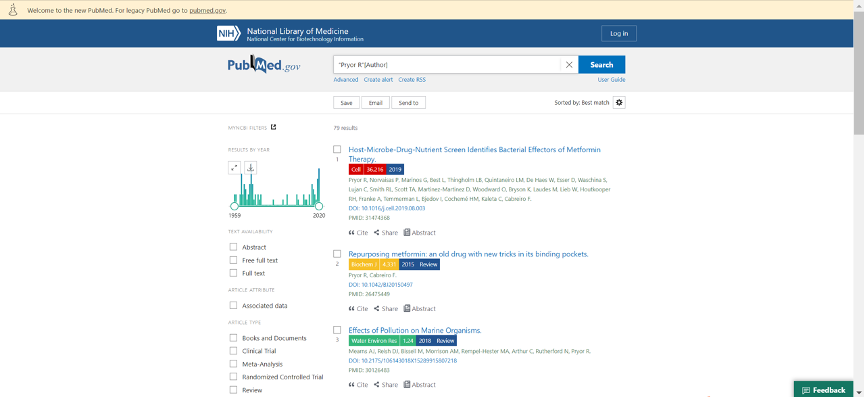
Task: Enable the Full text filter
Action: tap(234, 273)
